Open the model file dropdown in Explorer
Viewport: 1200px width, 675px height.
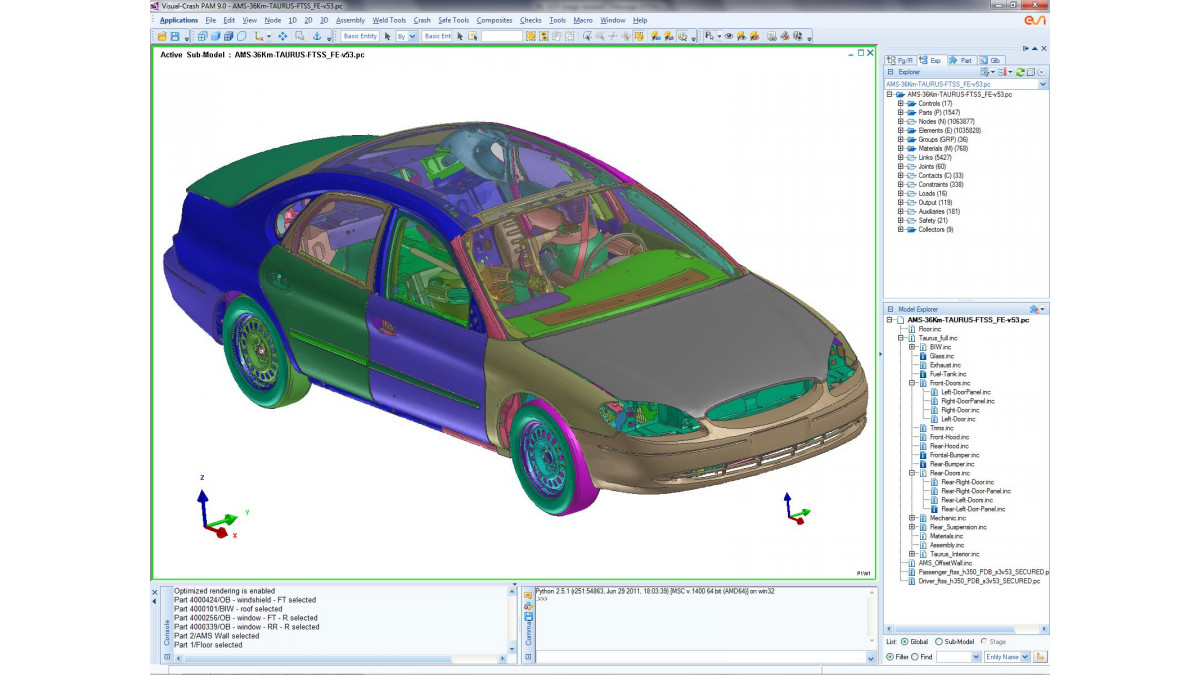click(x=1043, y=85)
